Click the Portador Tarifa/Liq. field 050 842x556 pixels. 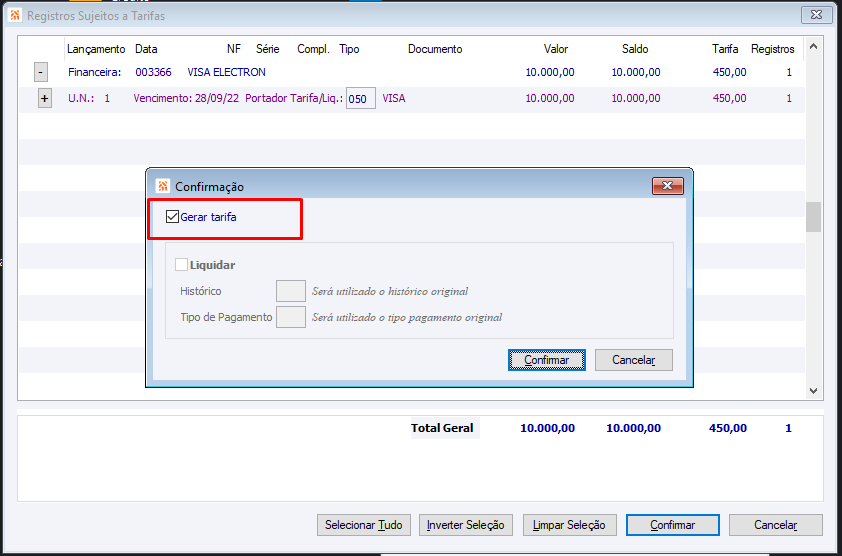click(360, 99)
